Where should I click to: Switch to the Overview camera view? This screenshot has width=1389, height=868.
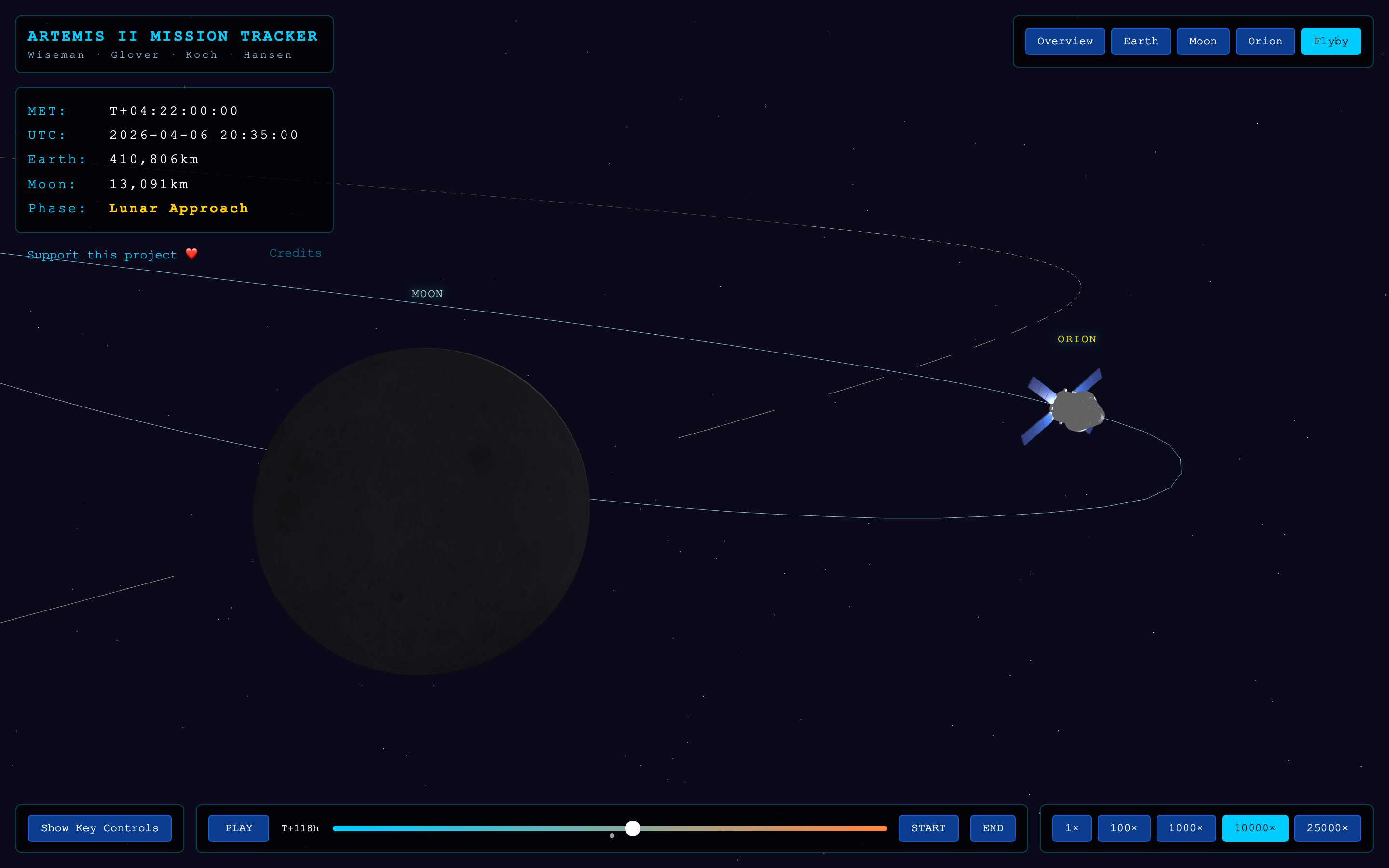point(1065,41)
